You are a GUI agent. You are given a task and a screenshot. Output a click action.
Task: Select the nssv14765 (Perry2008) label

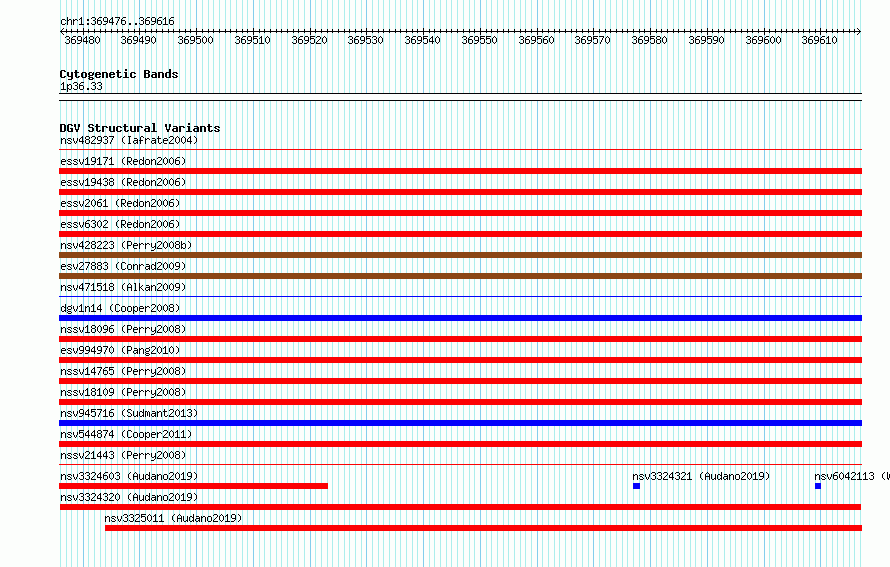(123, 371)
